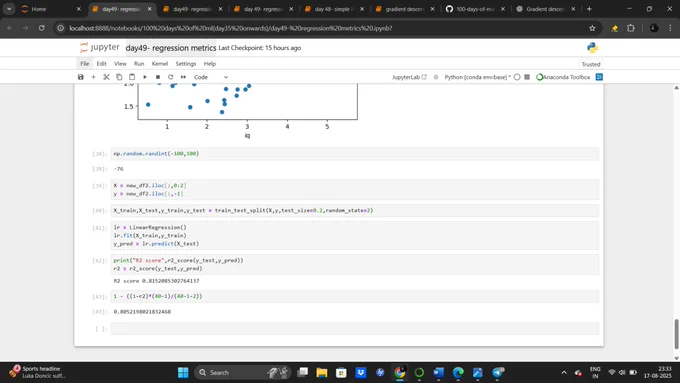Screen dimensions: 680x383
Task: Run the current cell with play icon
Action: click(145, 77)
